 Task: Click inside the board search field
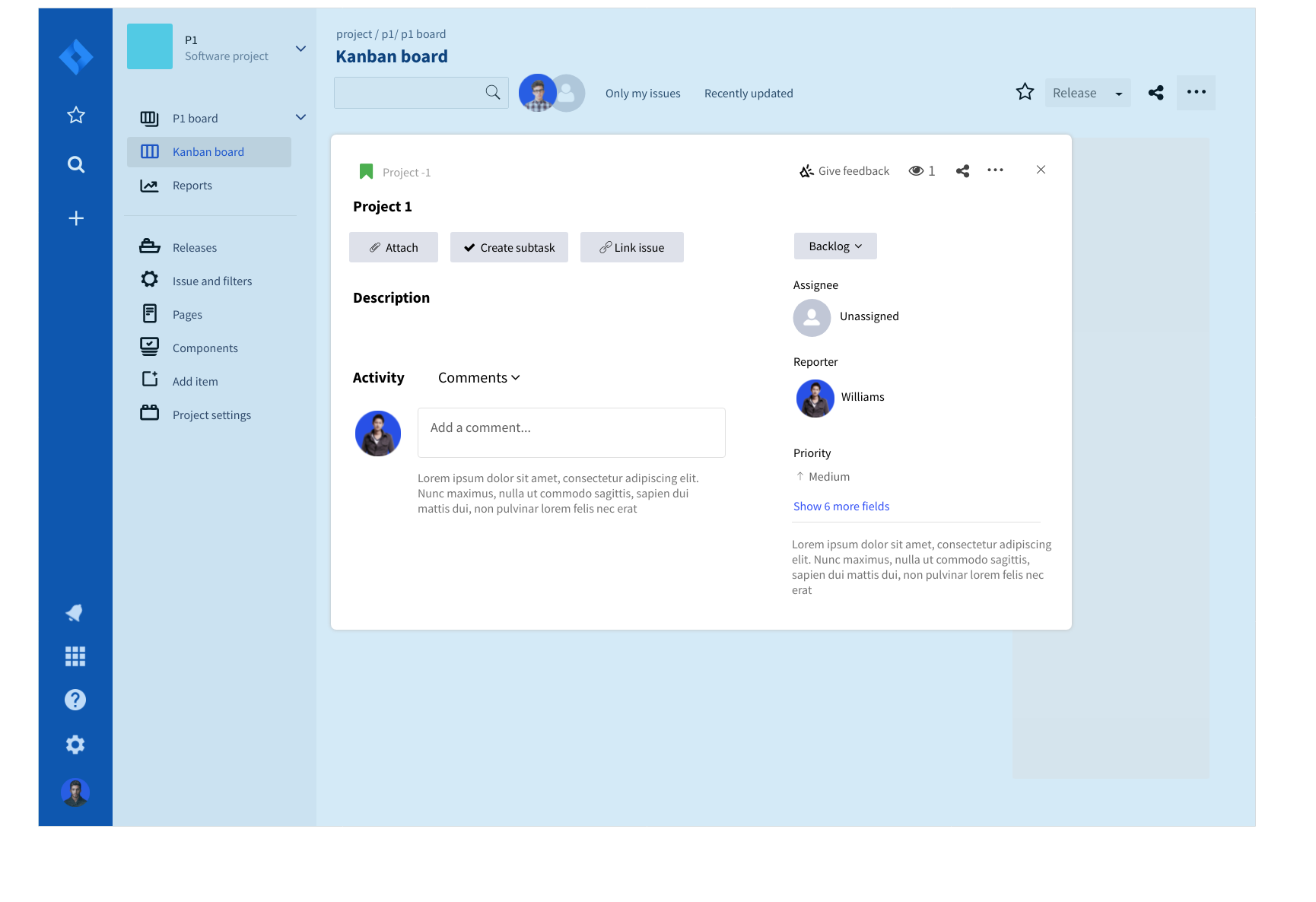415,92
